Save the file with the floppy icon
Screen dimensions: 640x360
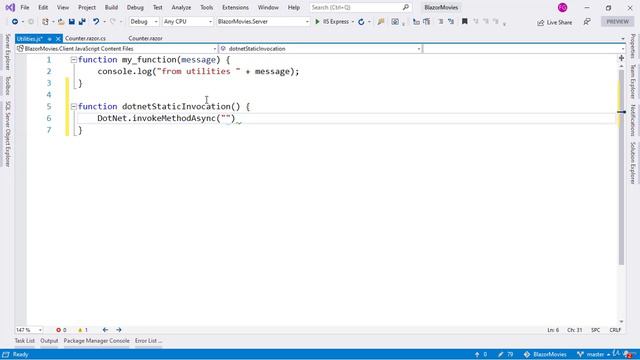71,22
